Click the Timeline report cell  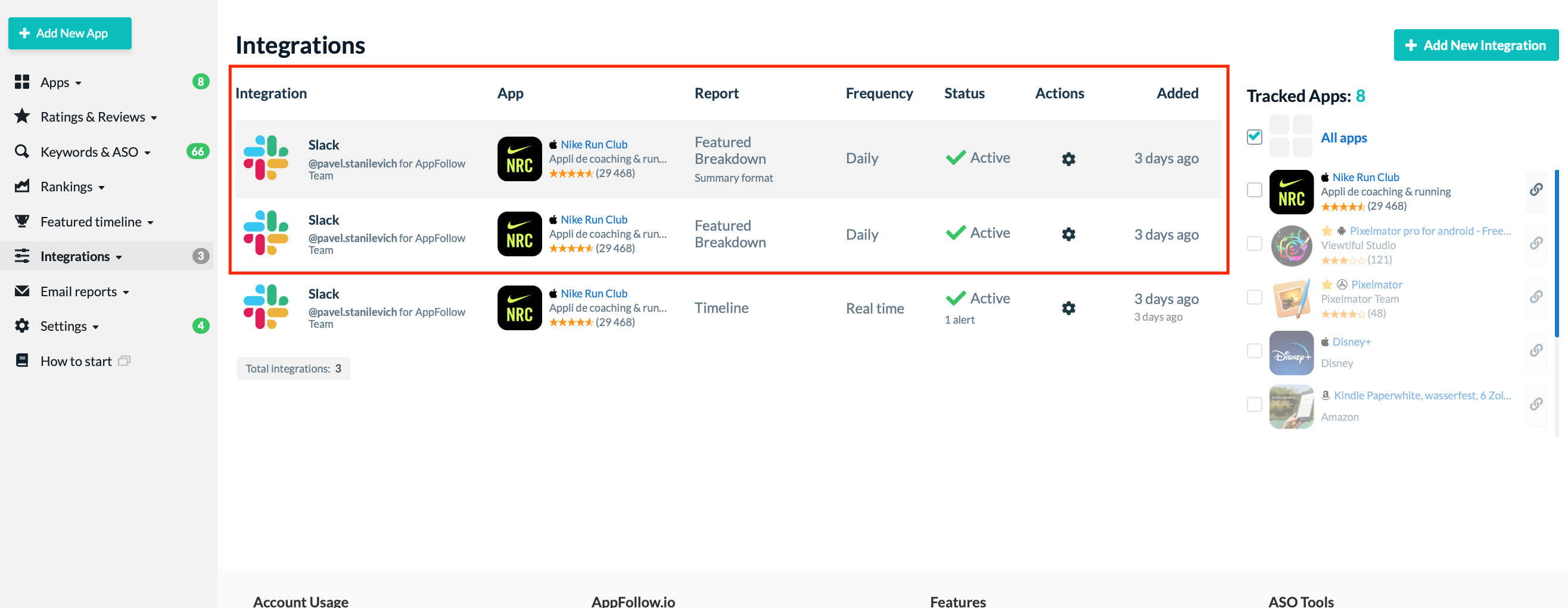click(721, 308)
